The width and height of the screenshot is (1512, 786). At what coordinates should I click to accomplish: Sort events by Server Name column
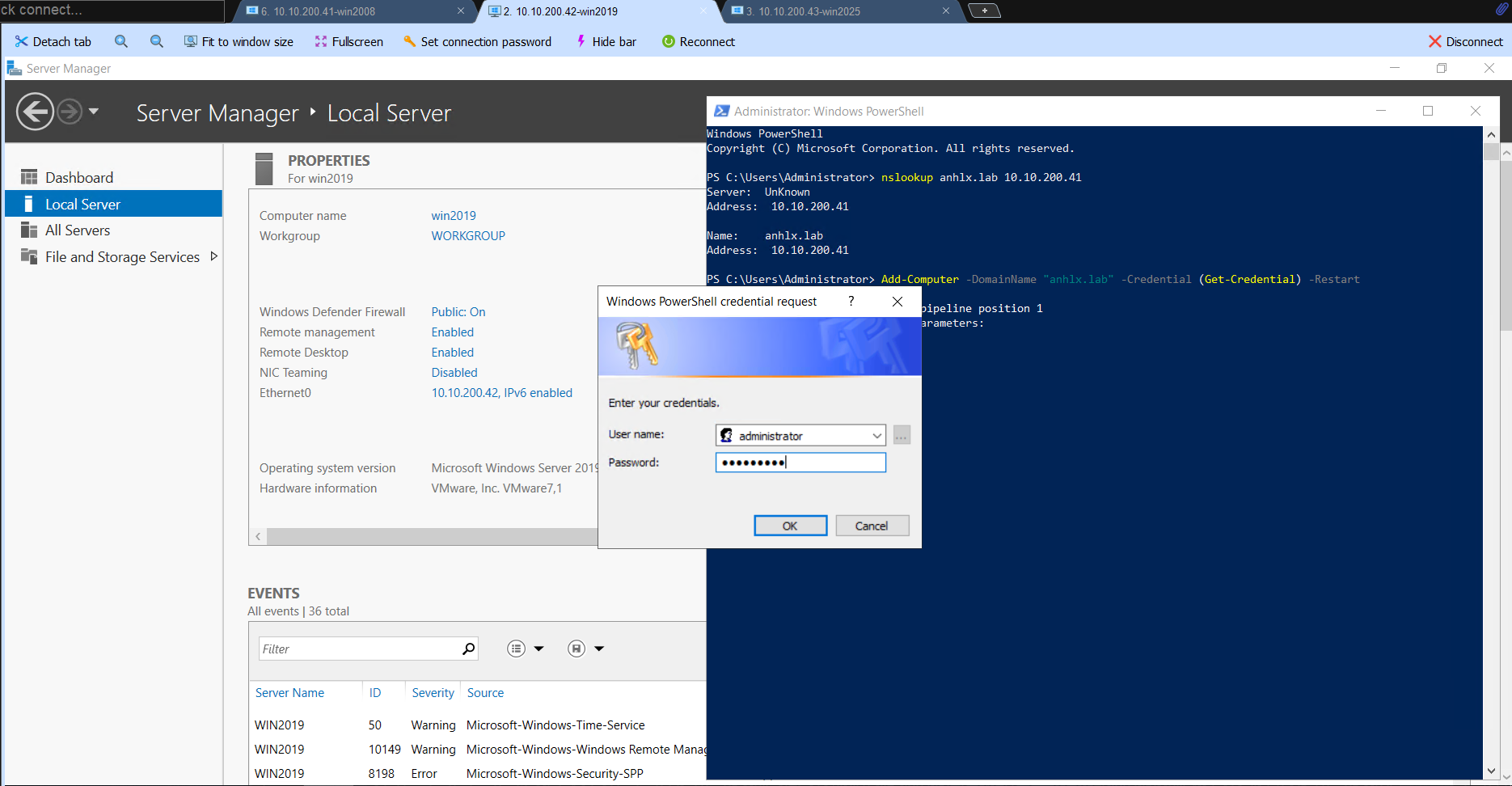tap(289, 693)
